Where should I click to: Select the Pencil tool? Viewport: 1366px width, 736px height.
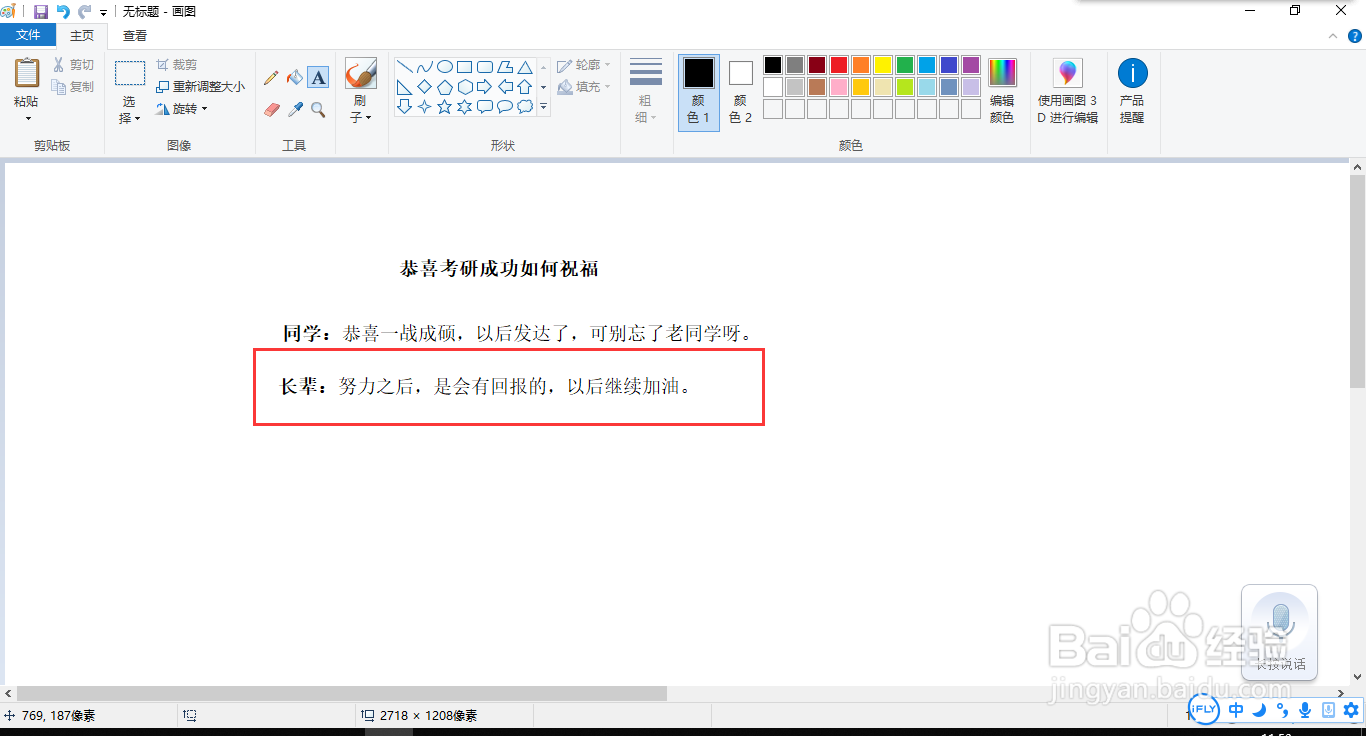(270, 76)
